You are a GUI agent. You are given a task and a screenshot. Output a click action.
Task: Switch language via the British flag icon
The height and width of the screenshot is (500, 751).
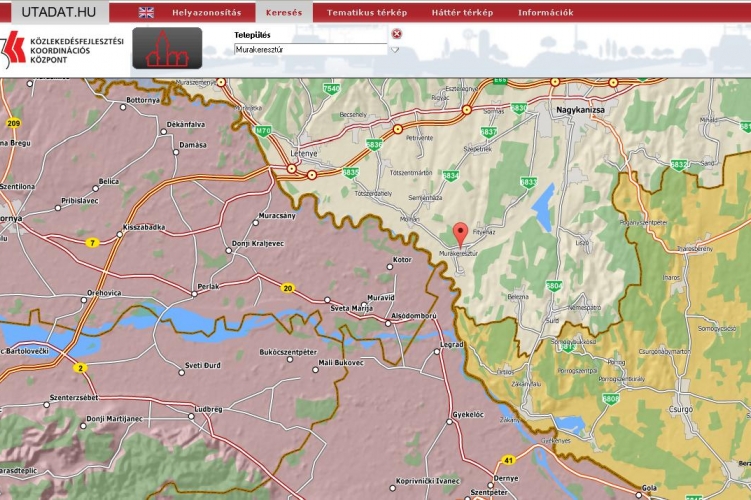pos(146,13)
